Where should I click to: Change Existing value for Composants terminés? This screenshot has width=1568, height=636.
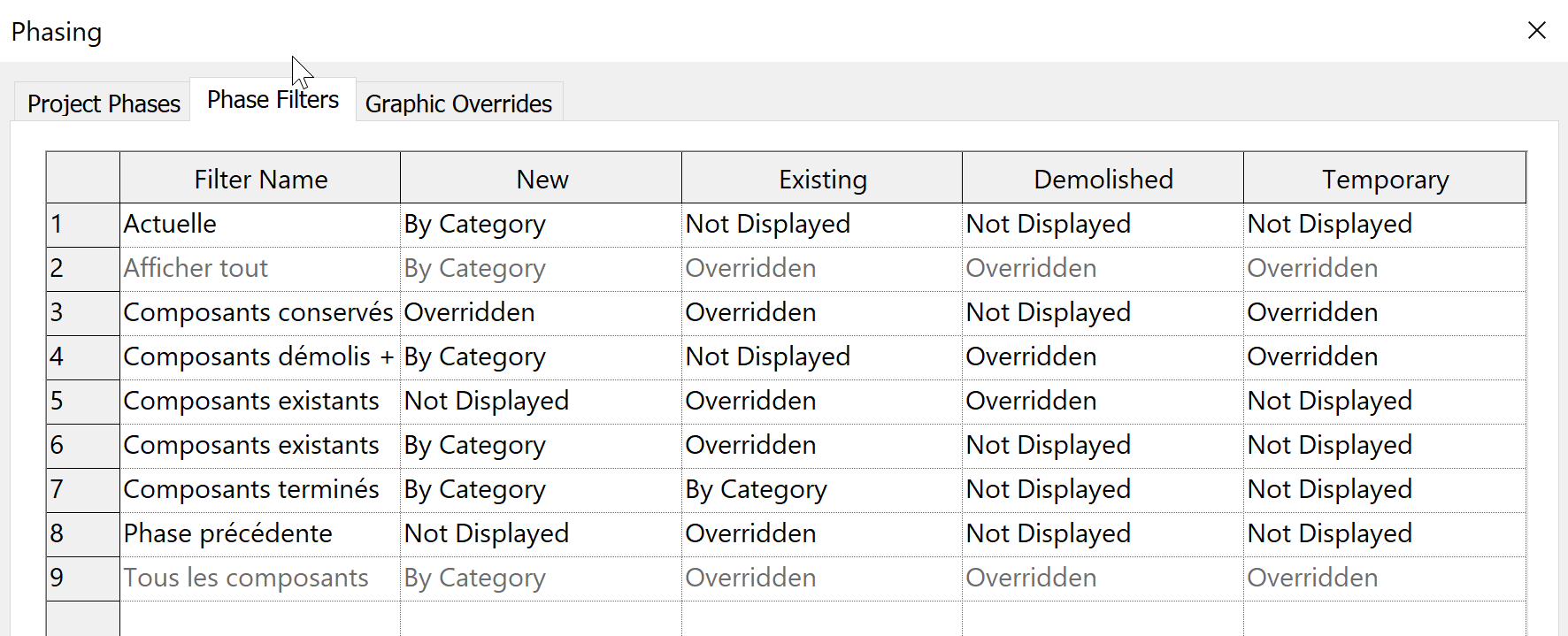click(x=820, y=489)
